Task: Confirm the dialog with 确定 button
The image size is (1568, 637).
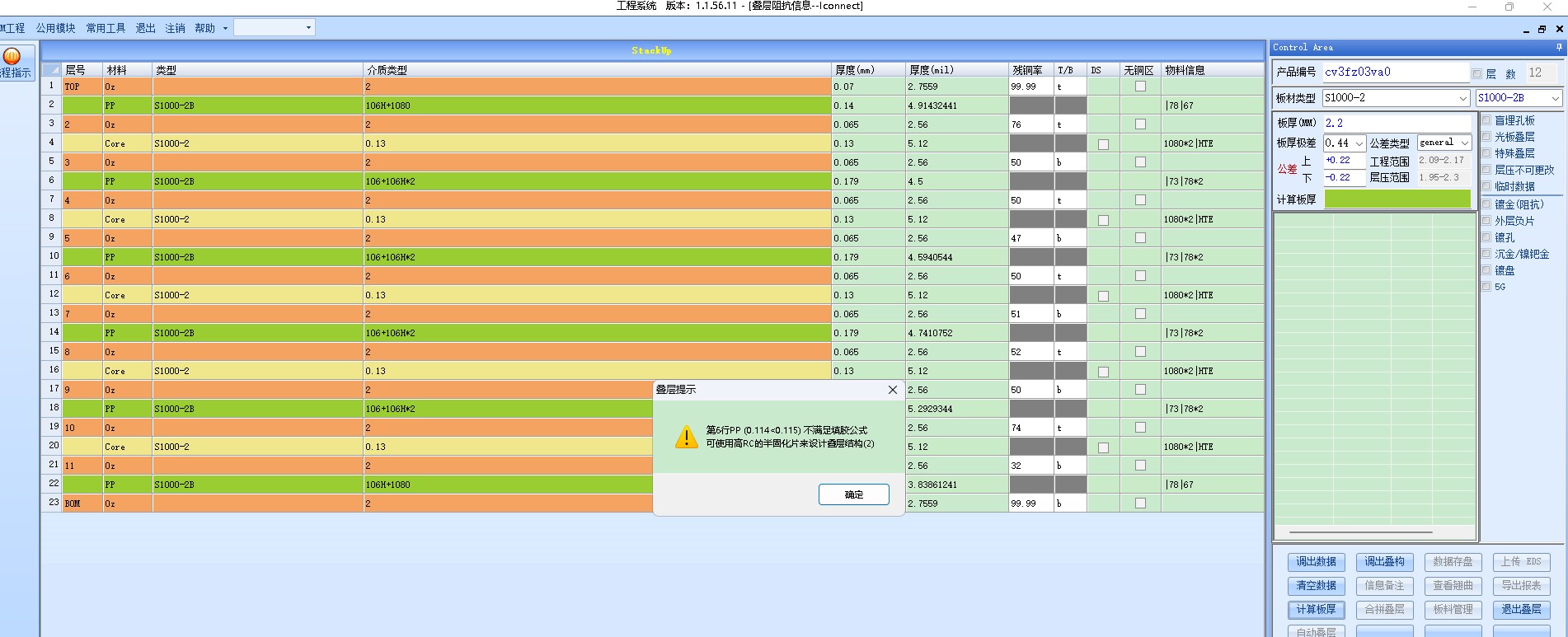Action: [x=854, y=494]
